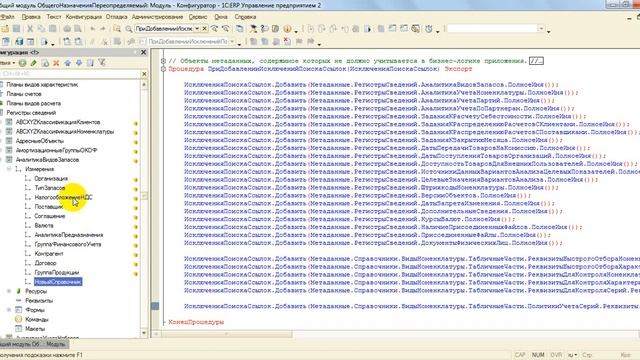Image resolution: width=640 pixels, height=360 pixels.
Task: Expand the Ресурсы node
Action: point(9,291)
